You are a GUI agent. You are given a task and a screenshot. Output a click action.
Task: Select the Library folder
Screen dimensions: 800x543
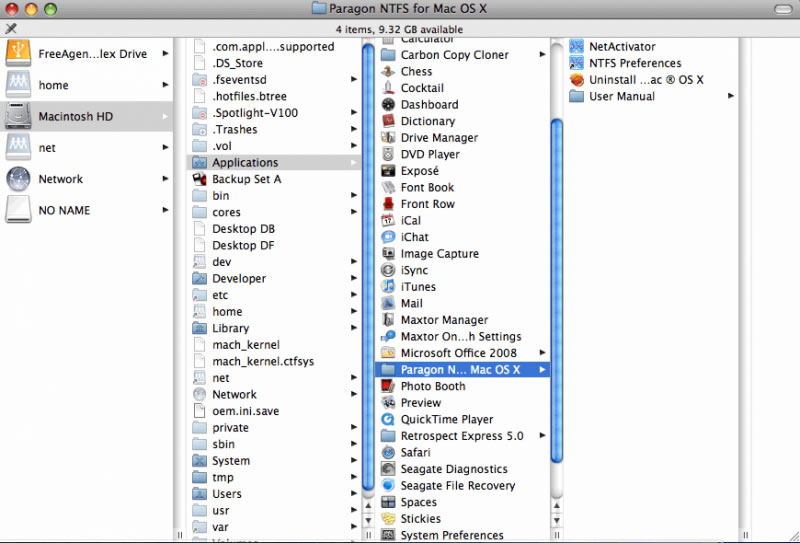tap(230, 328)
